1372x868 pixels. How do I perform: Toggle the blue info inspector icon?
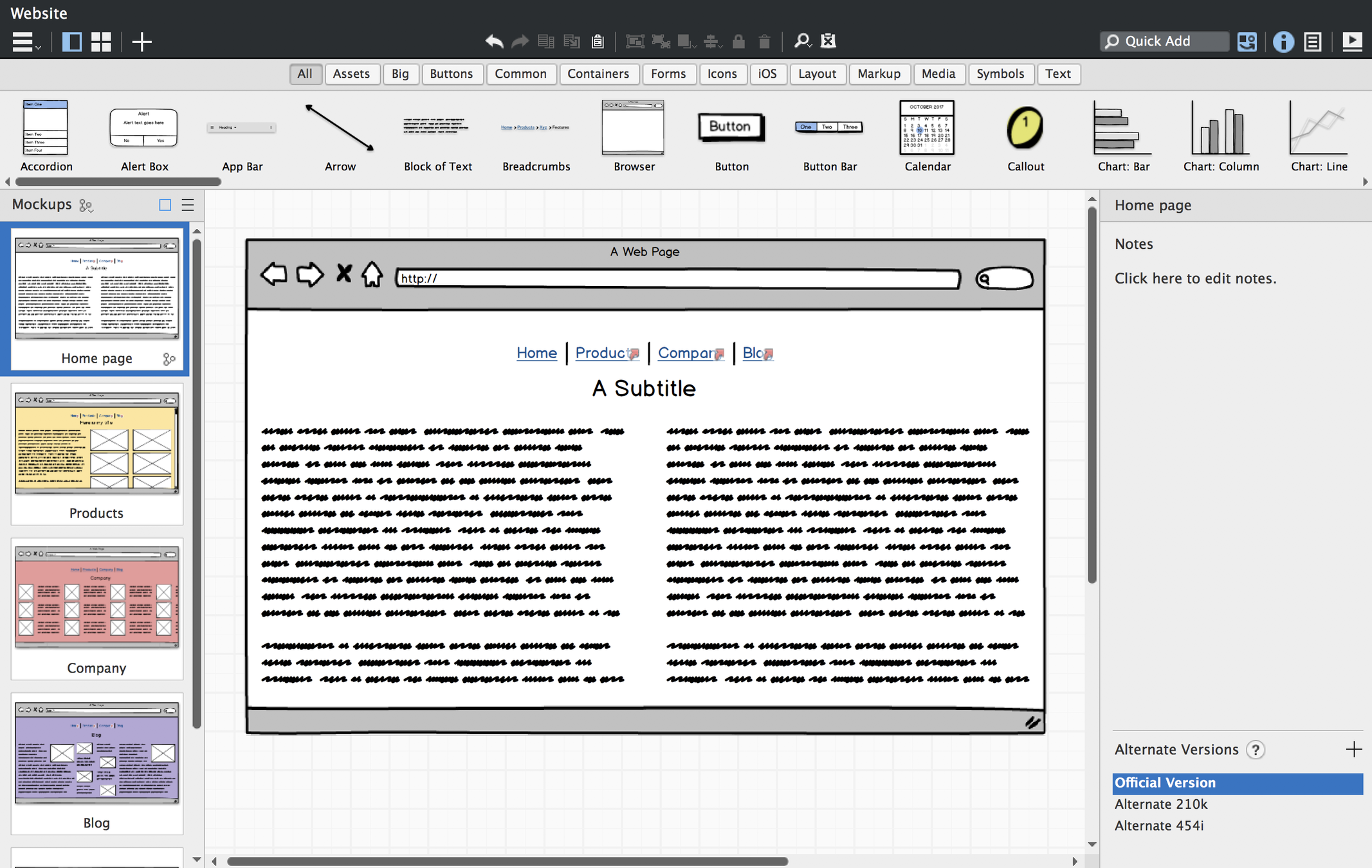pos(1283,42)
